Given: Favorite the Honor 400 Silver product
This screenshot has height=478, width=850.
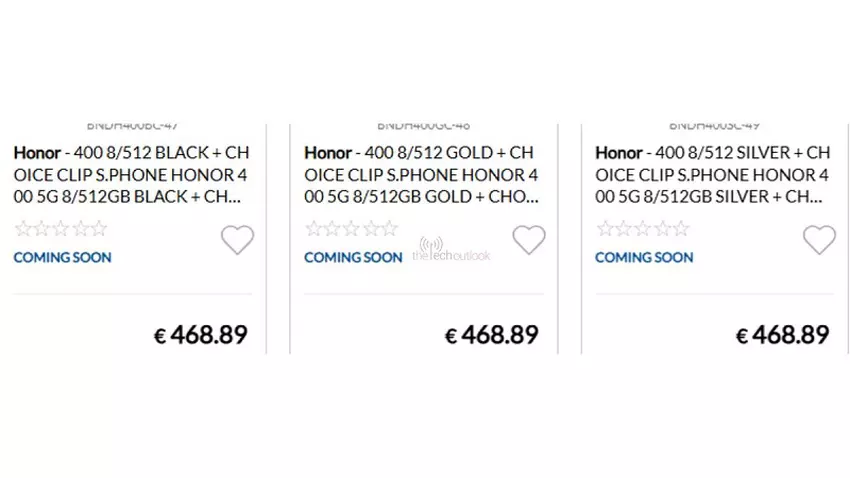Looking at the screenshot, I should [819, 240].
